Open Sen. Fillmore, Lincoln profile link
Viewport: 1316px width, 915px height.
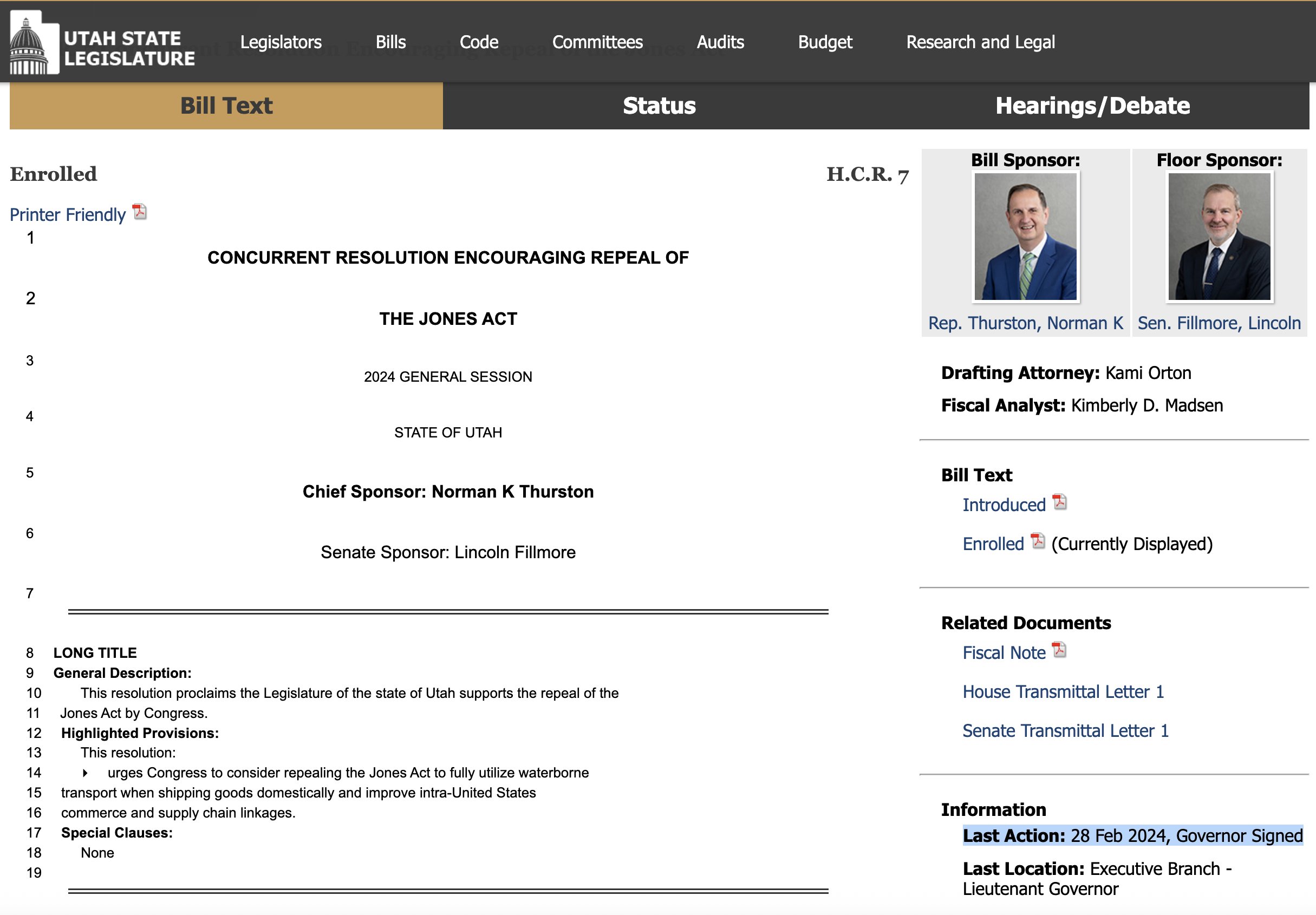(1219, 323)
